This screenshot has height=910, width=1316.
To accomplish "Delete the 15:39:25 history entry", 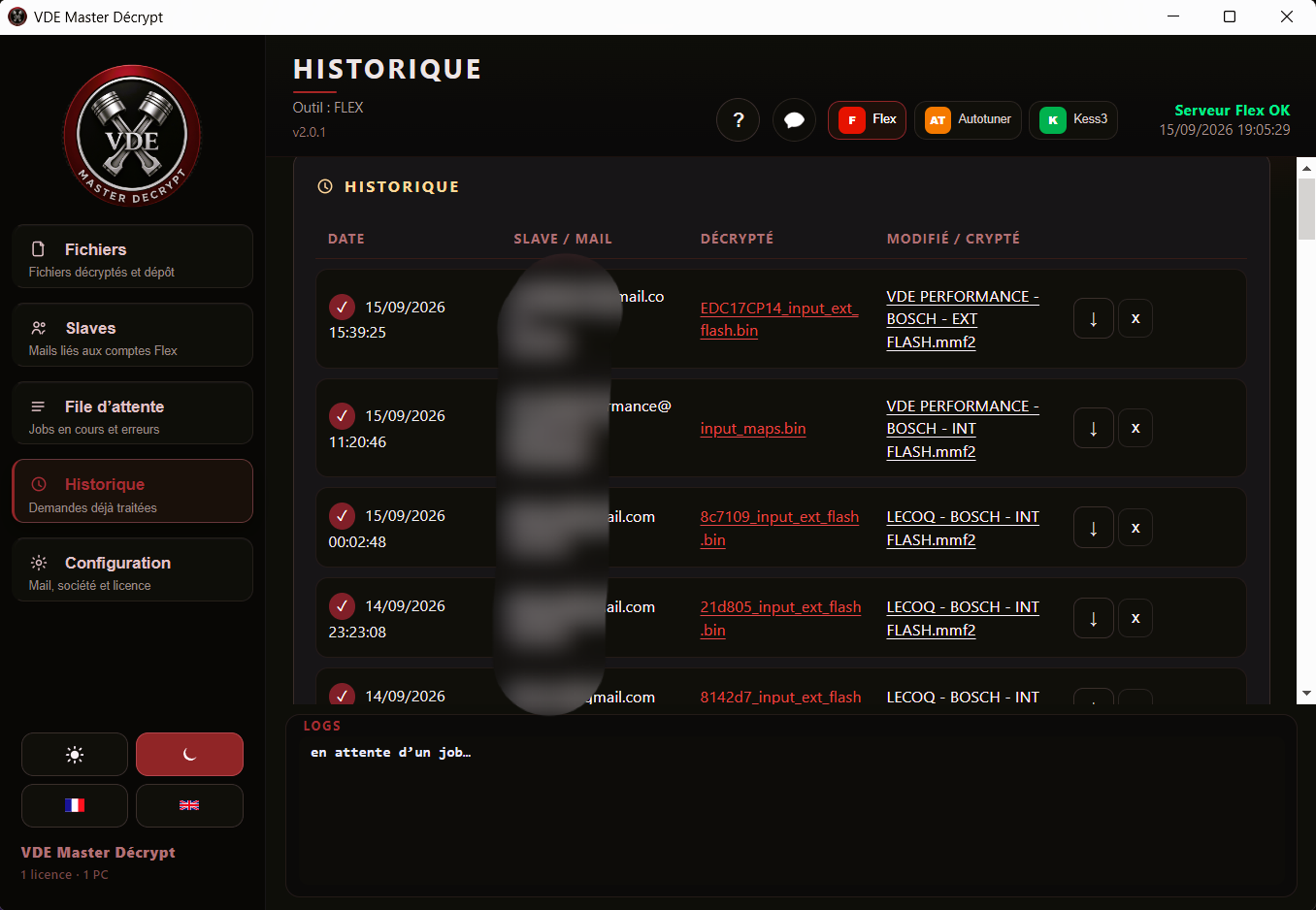I will point(1135,318).
